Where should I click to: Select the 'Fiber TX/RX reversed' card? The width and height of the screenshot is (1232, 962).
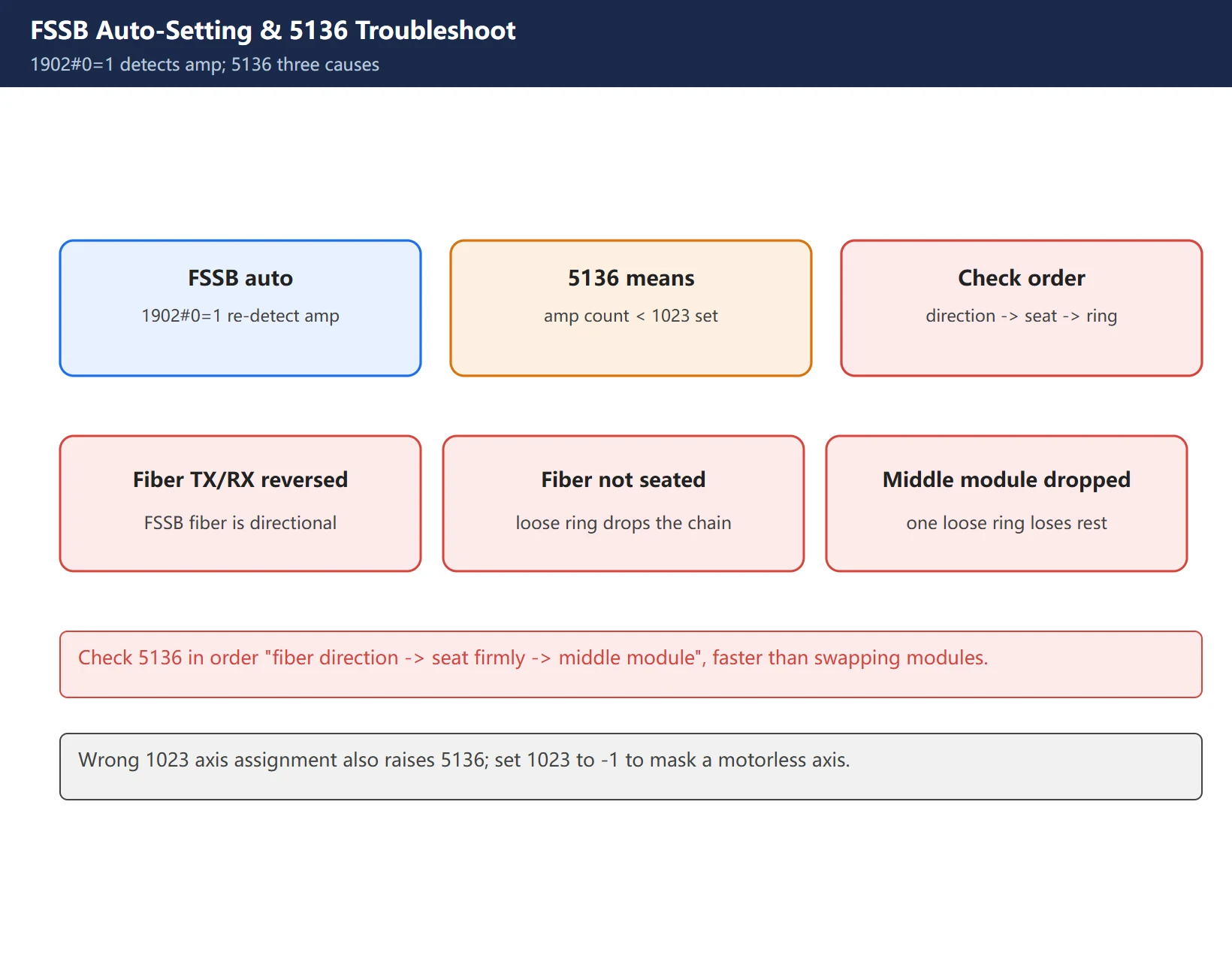(x=240, y=504)
